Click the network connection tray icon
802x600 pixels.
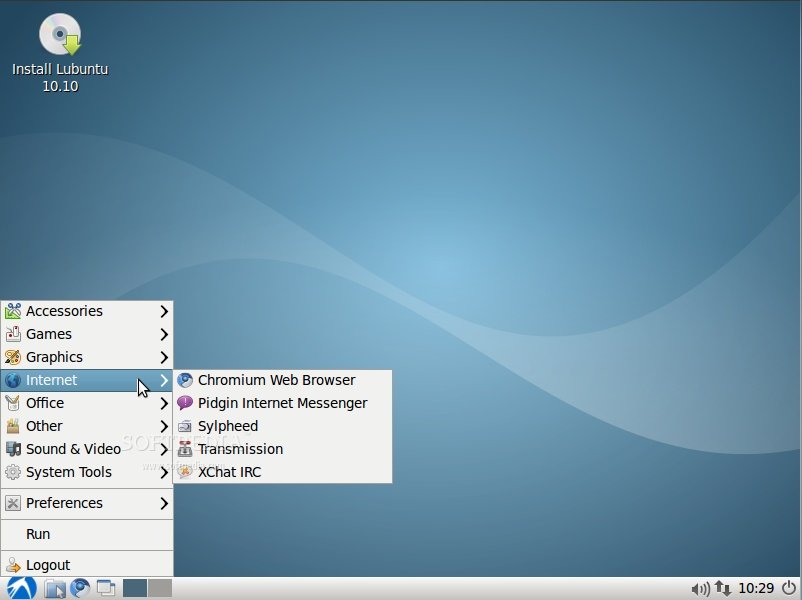pyautogui.click(x=722, y=589)
